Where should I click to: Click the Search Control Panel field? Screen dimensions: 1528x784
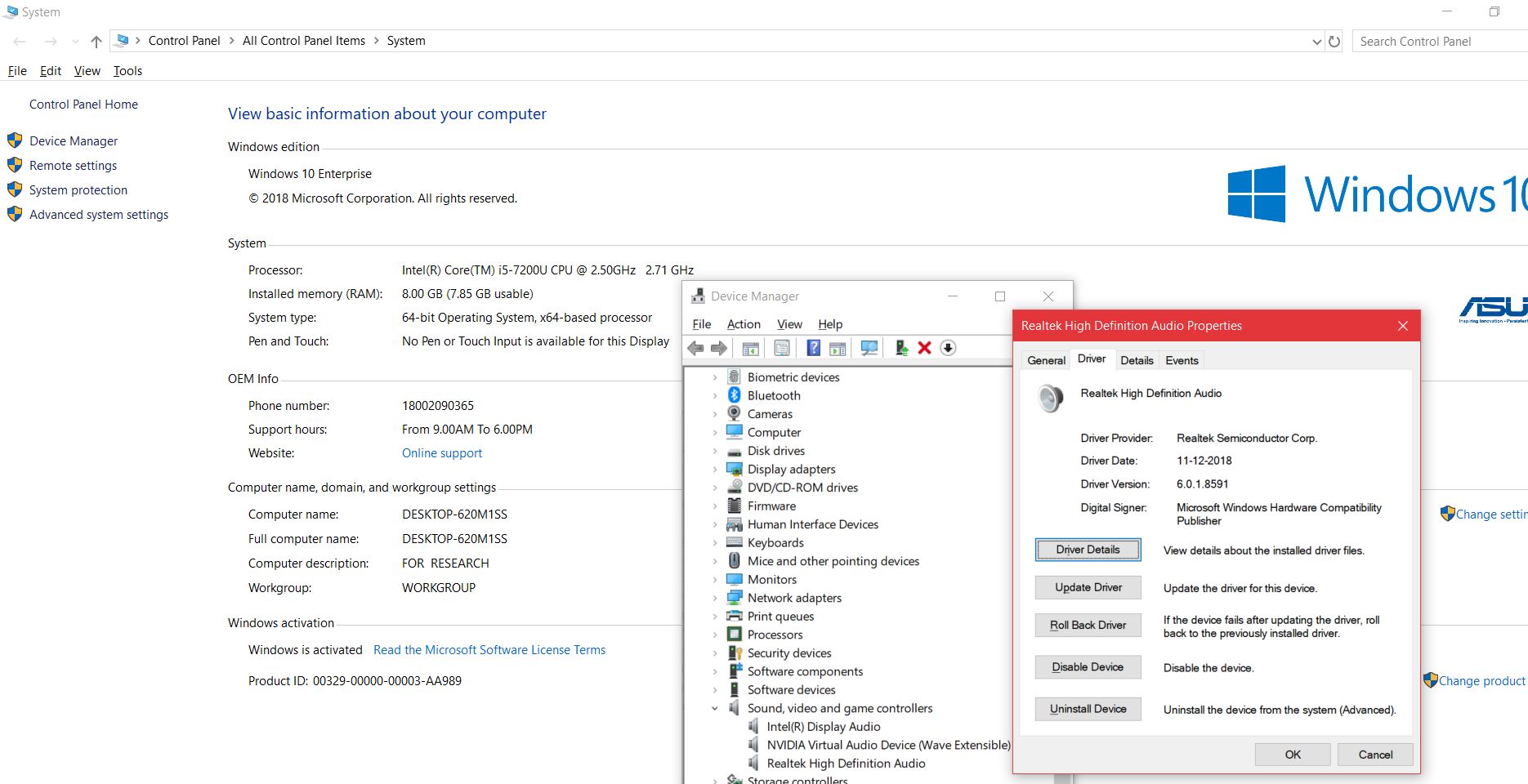(1440, 41)
